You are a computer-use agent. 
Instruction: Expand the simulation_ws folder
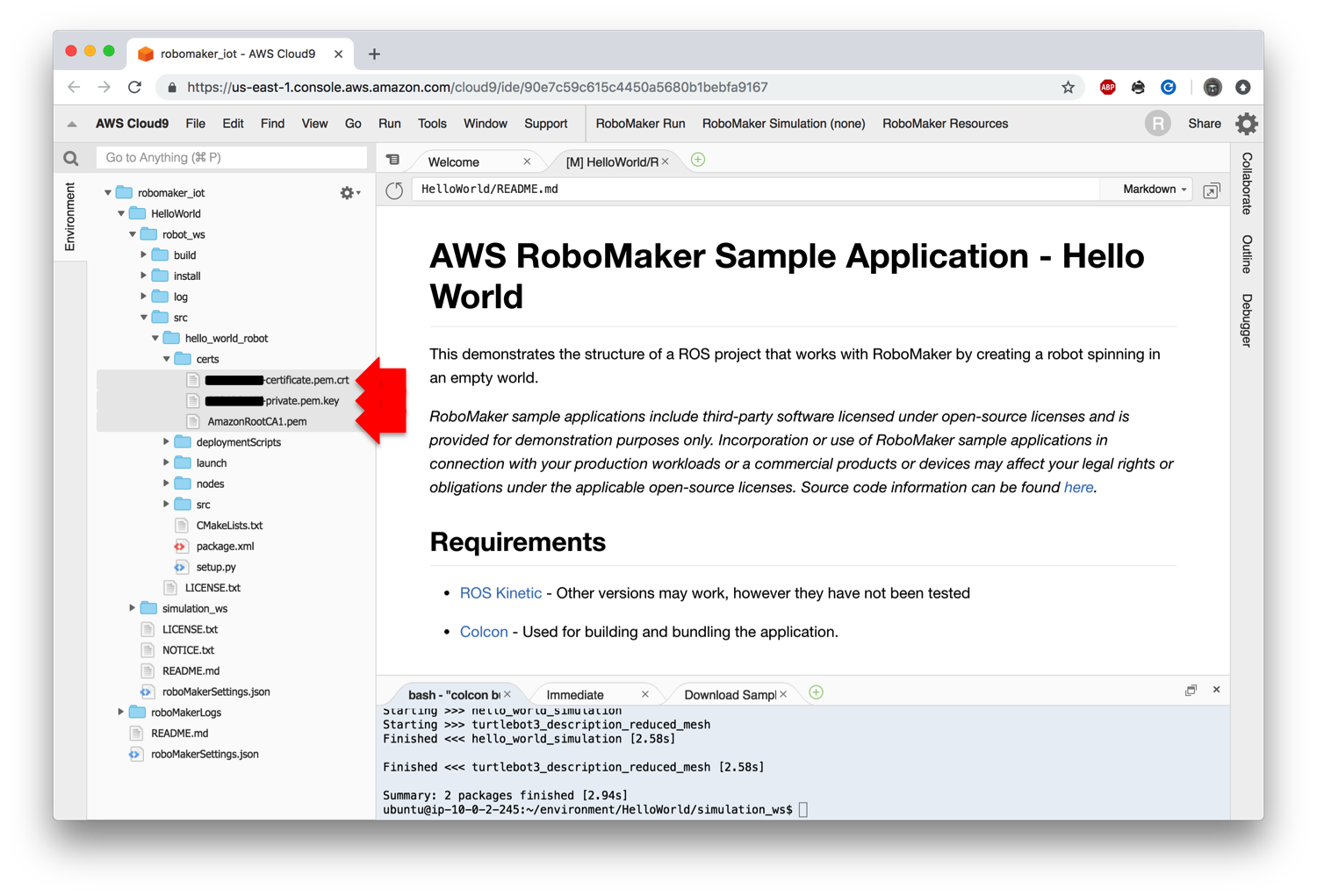[133, 607]
